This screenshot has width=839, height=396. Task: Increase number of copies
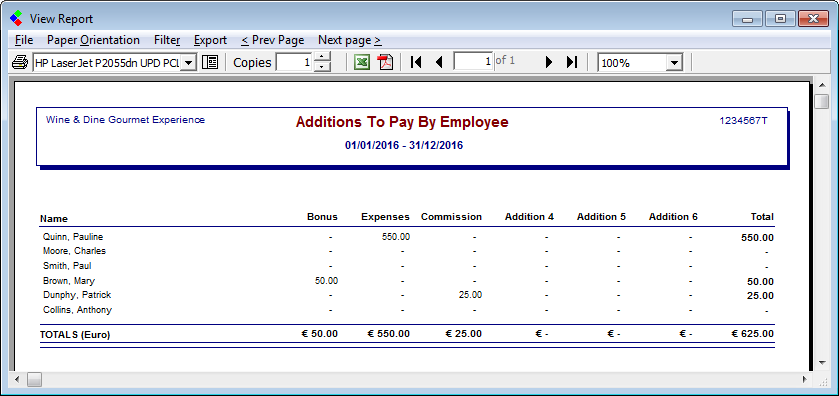point(322,57)
